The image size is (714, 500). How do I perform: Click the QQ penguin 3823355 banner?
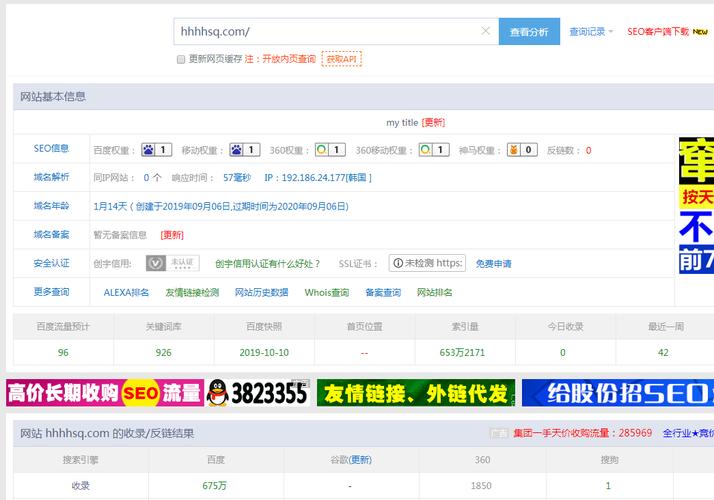click(x=258, y=393)
